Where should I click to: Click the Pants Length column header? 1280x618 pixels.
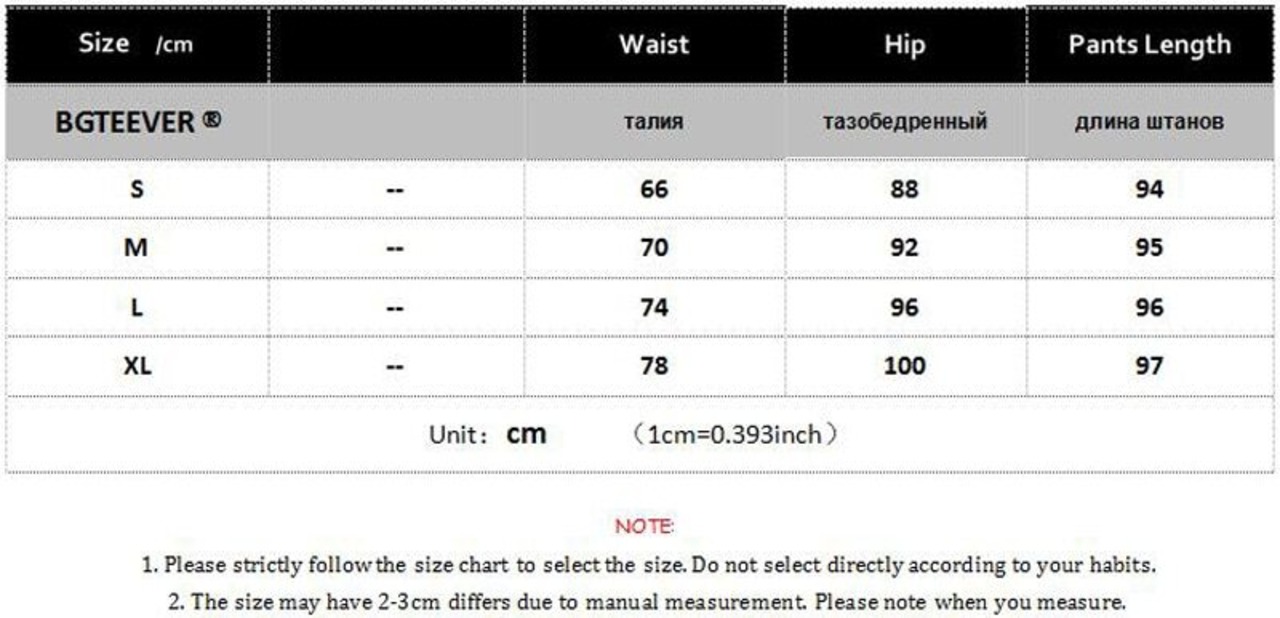(x=1149, y=44)
